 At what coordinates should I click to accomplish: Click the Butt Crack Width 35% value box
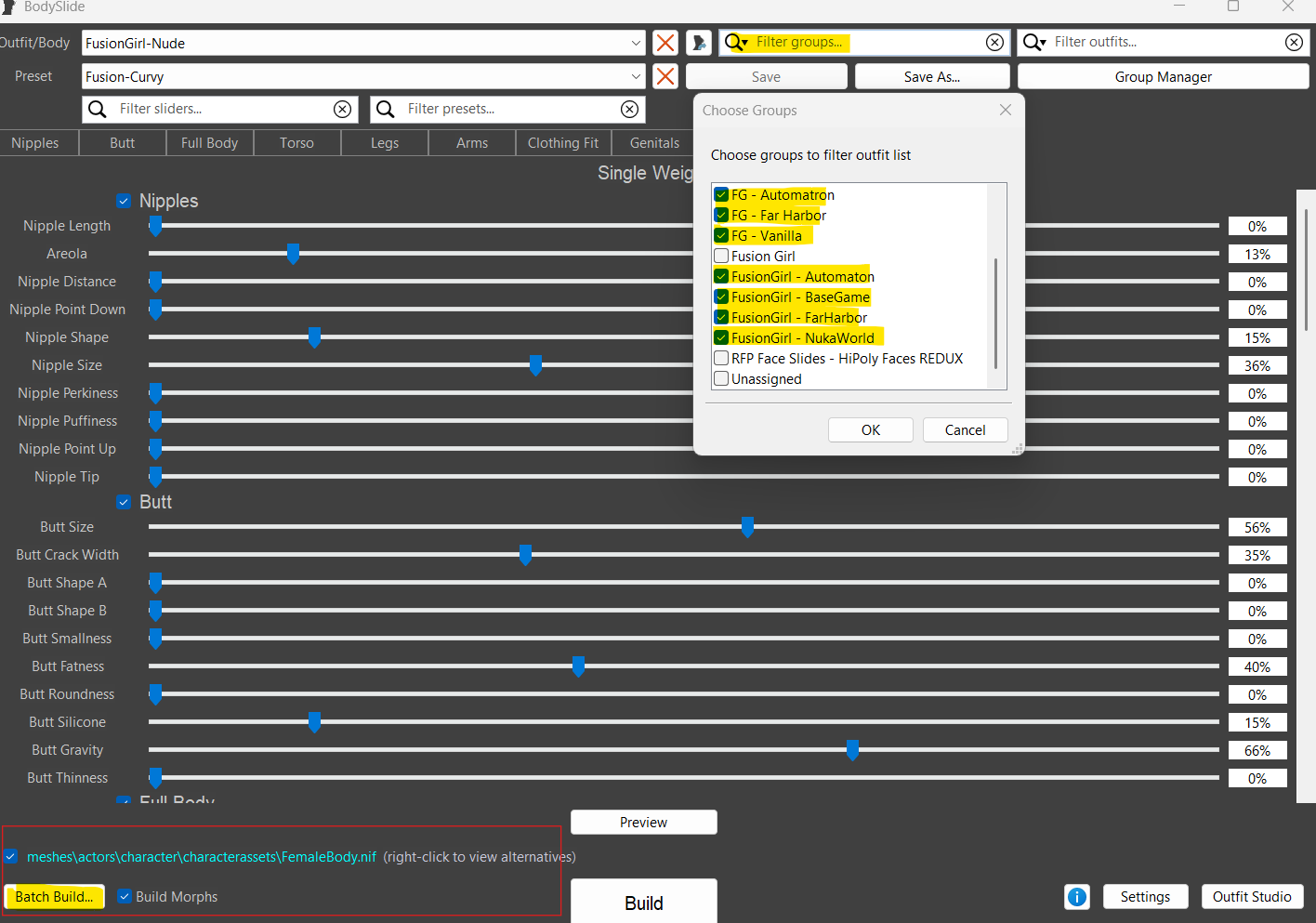1257,556
